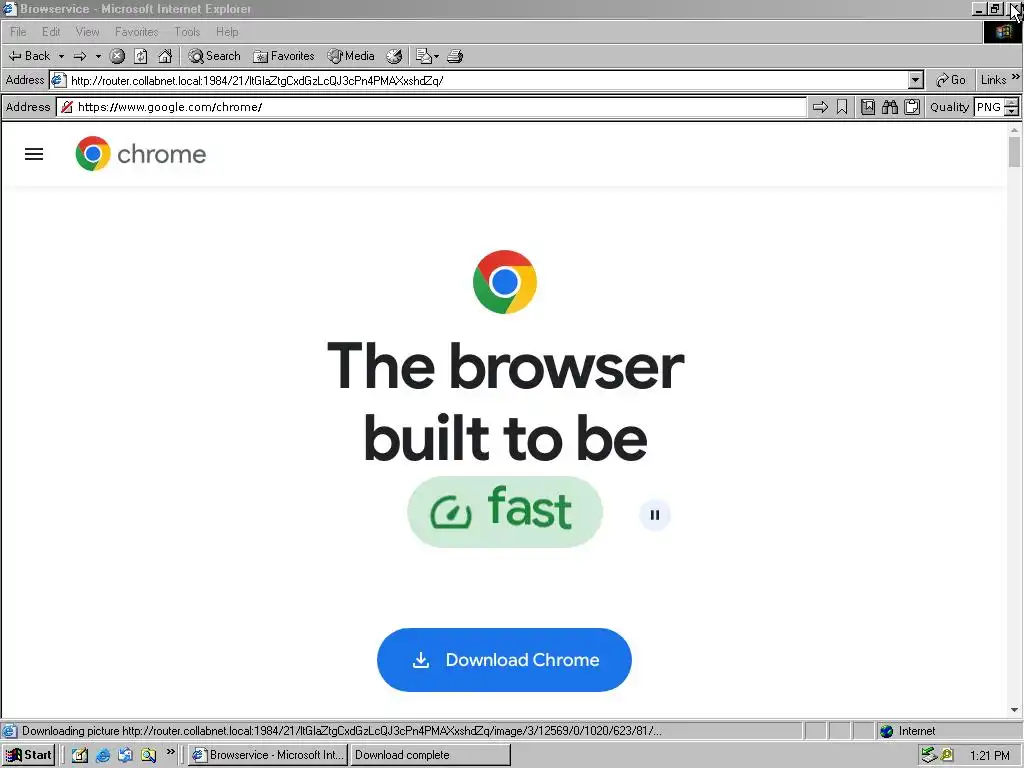Click the page scrollbar up arrow
The height and width of the screenshot is (768, 1024).
[x=1014, y=131]
